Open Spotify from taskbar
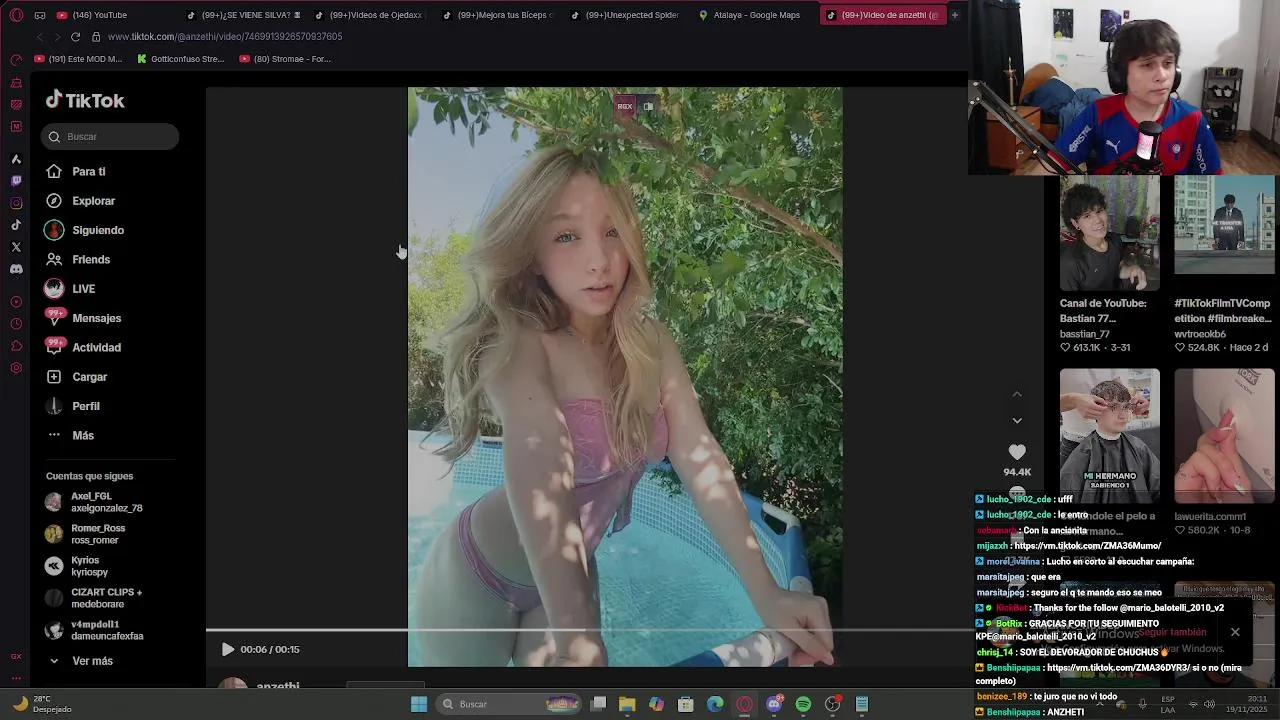The height and width of the screenshot is (720, 1280). point(803,704)
